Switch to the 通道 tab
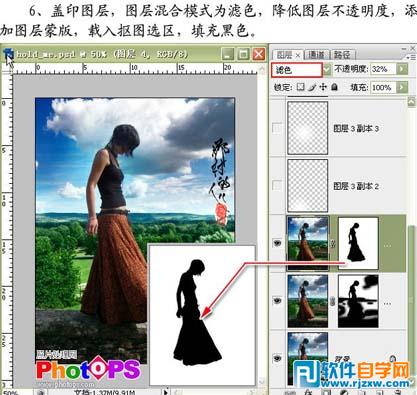This screenshot has height=395, width=417. point(316,55)
